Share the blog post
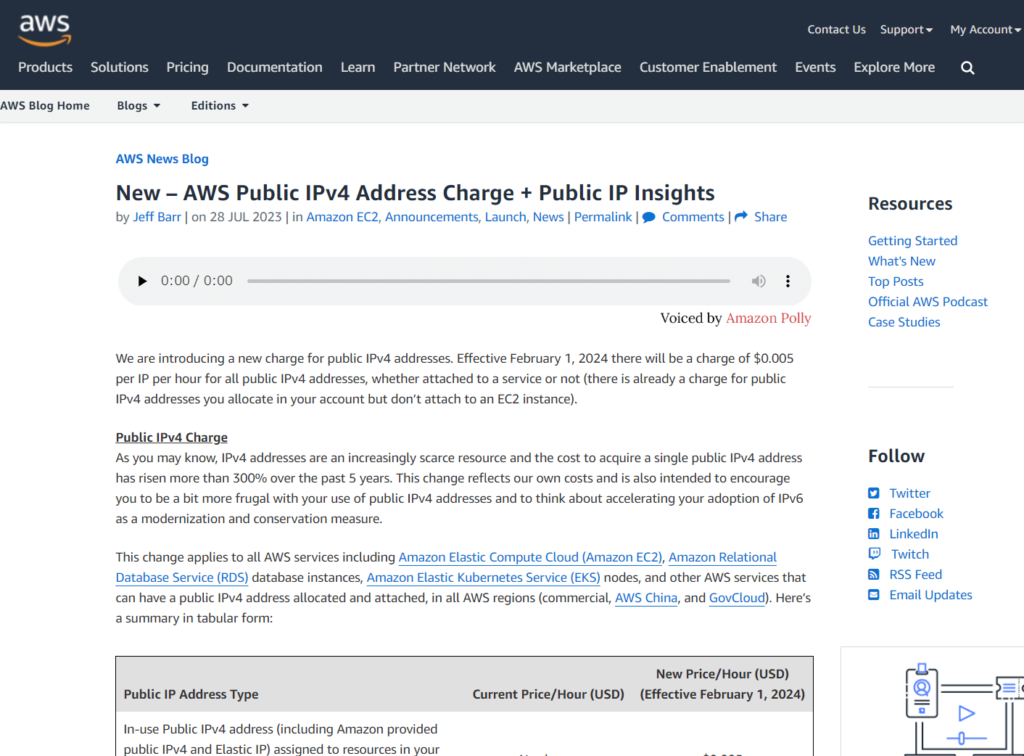1024x756 pixels. [761, 217]
